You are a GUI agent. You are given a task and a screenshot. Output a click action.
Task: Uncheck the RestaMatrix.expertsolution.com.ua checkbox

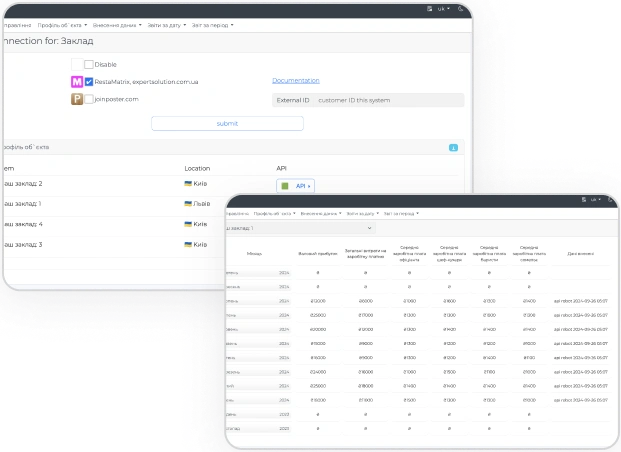(89, 81)
